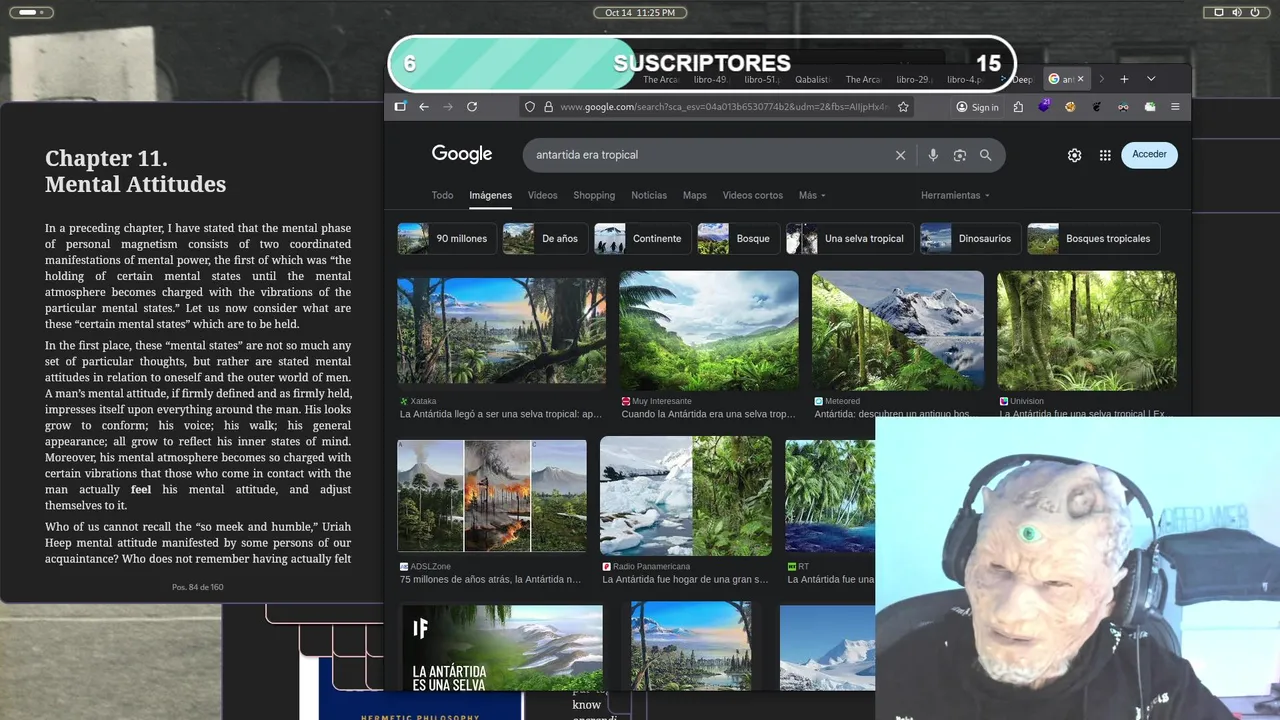
Task: Open system volume indicator in top bar
Action: point(1237,12)
